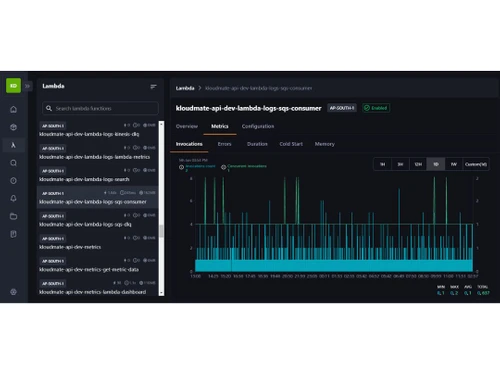Open the folder icon in sidebar
The image size is (500, 375).
pos(13,216)
